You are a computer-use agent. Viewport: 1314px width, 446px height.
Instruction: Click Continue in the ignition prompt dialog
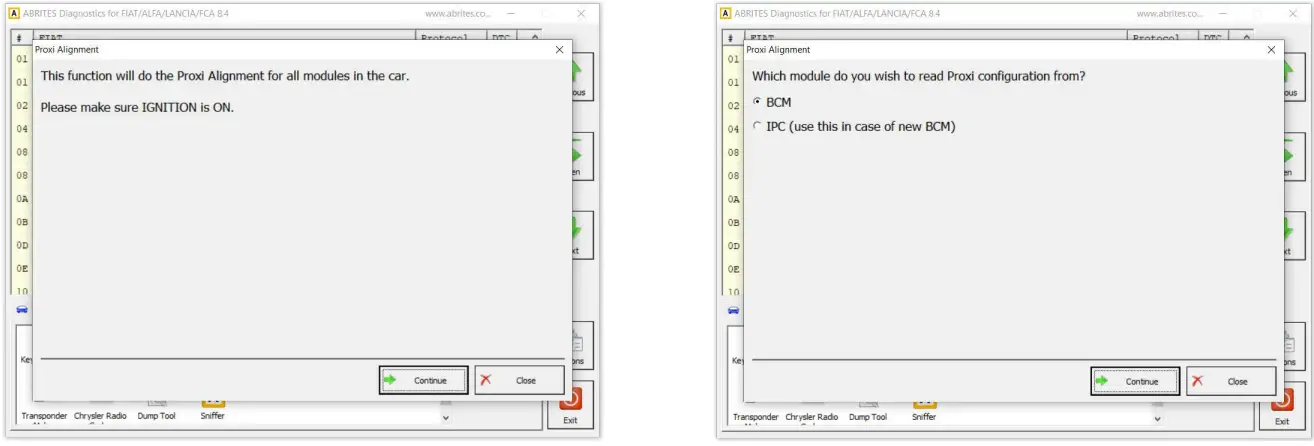[x=424, y=380]
